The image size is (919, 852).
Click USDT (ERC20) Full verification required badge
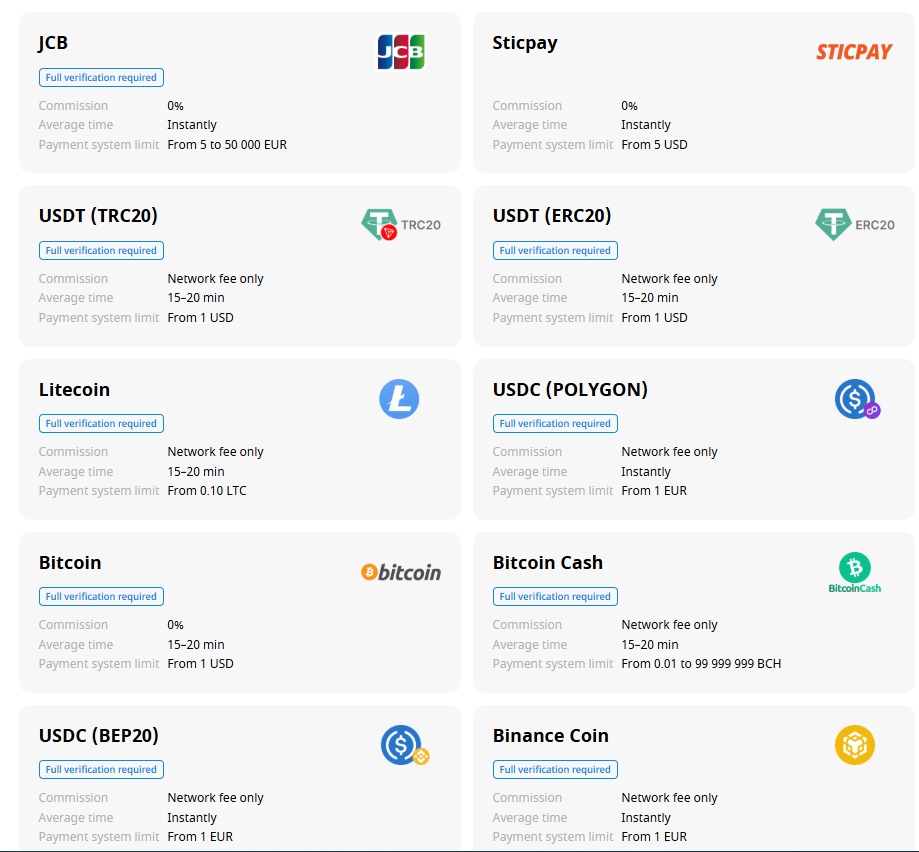[x=555, y=250]
